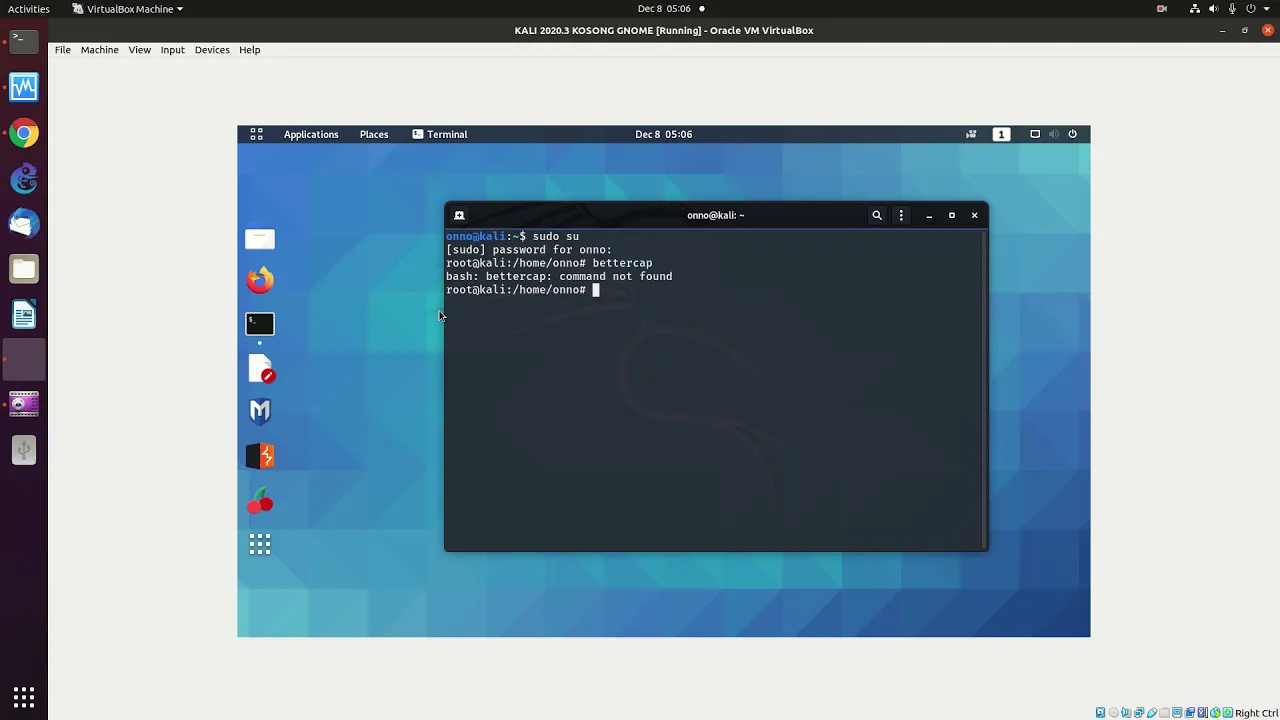1280x720 pixels.
Task: Open the Kali Applications menu
Action: (311, 134)
